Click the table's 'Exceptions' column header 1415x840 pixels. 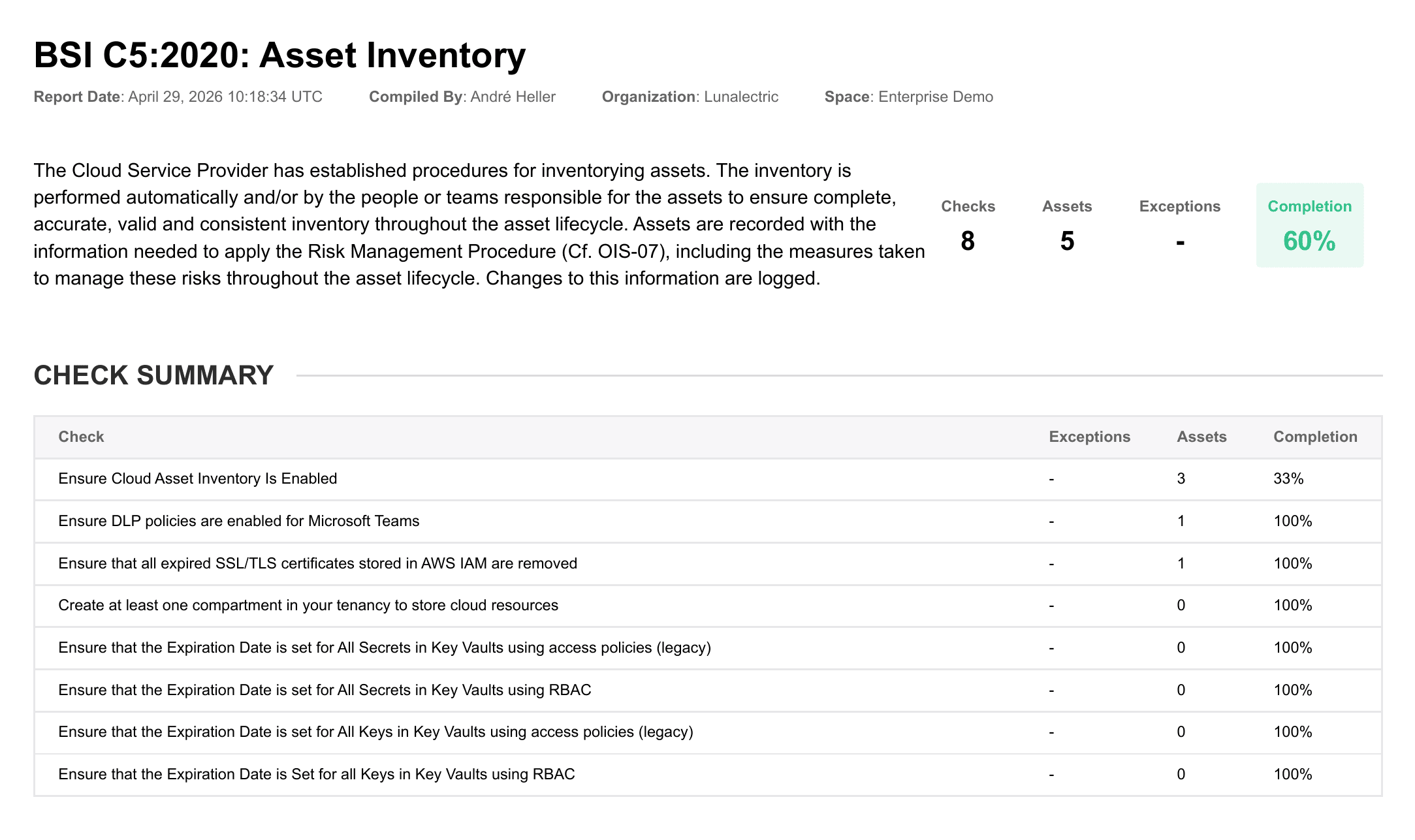[x=1089, y=437]
